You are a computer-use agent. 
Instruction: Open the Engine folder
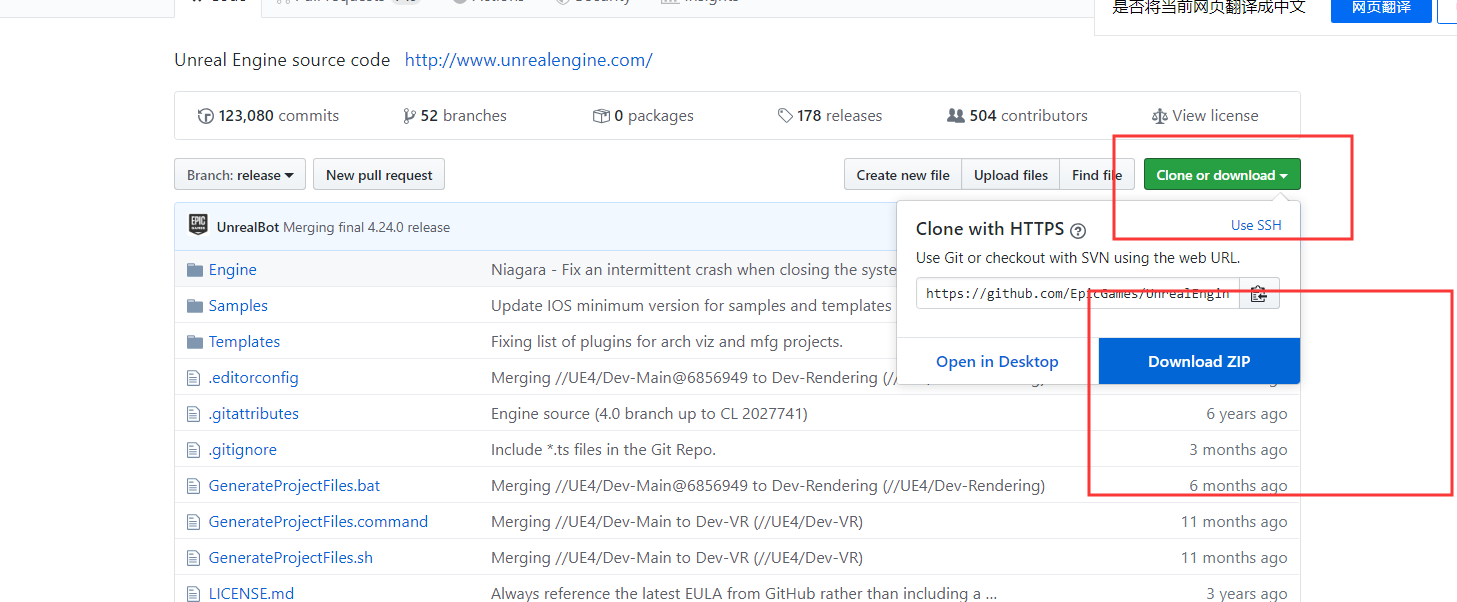pos(232,270)
